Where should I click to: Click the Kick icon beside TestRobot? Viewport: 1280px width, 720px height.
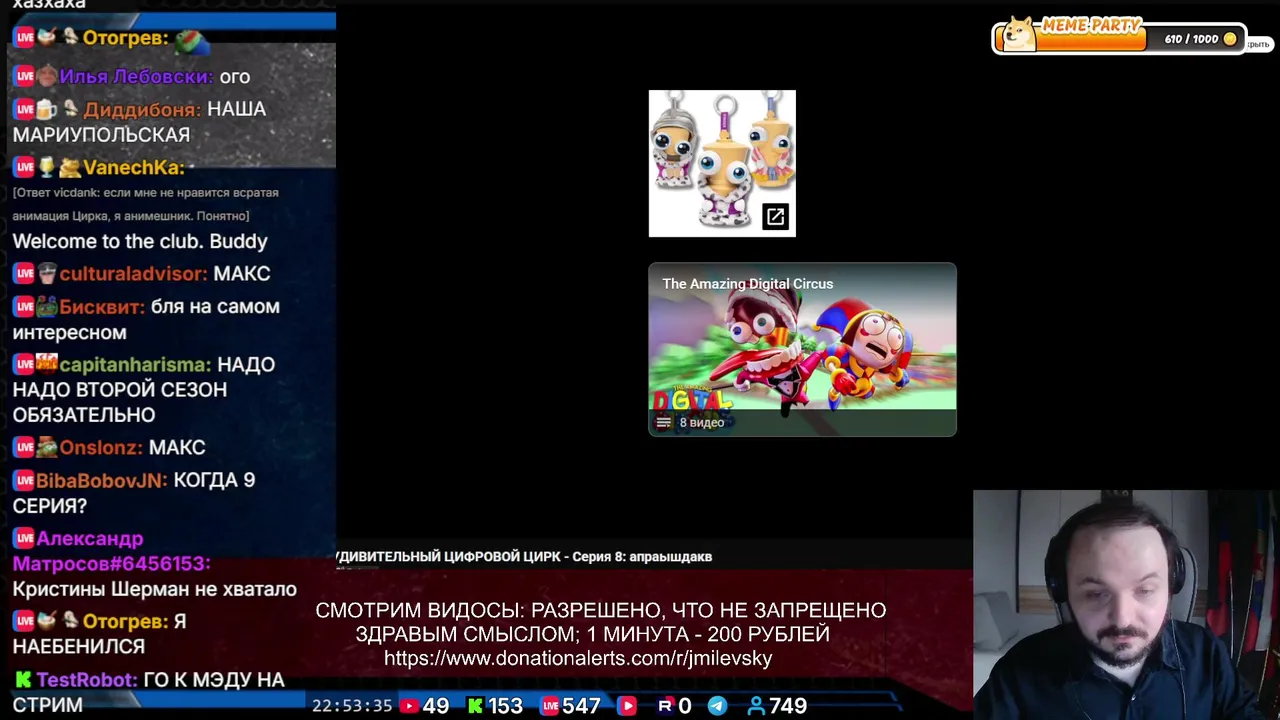(x=23, y=680)
